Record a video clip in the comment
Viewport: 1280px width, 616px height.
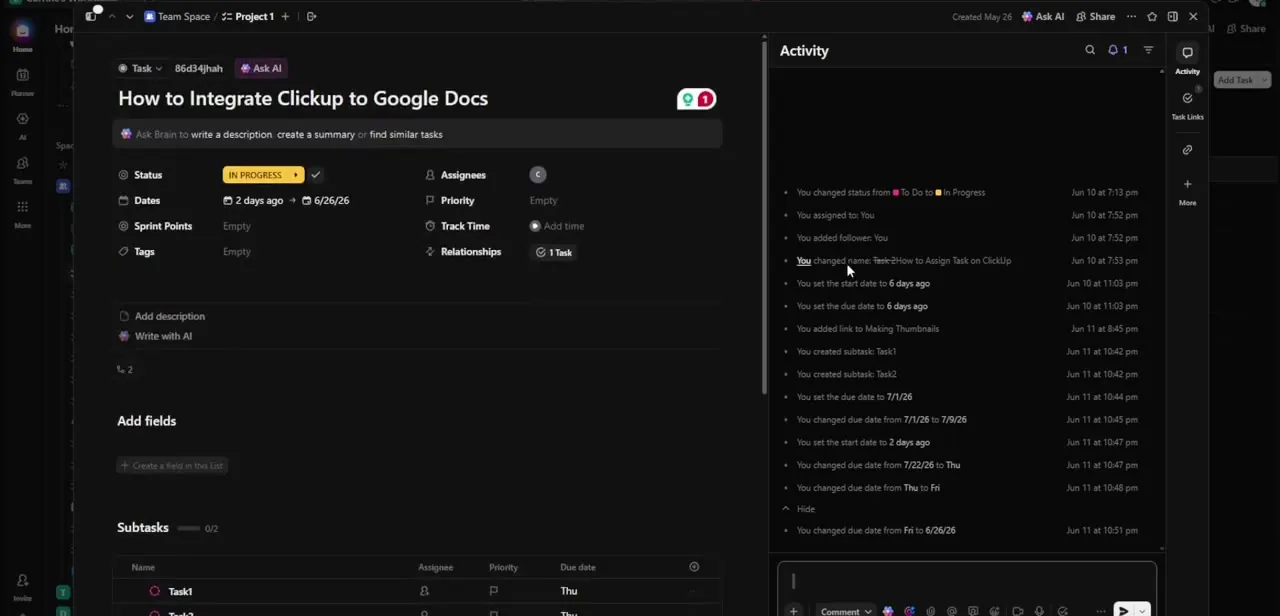(x=1017, y=611)
